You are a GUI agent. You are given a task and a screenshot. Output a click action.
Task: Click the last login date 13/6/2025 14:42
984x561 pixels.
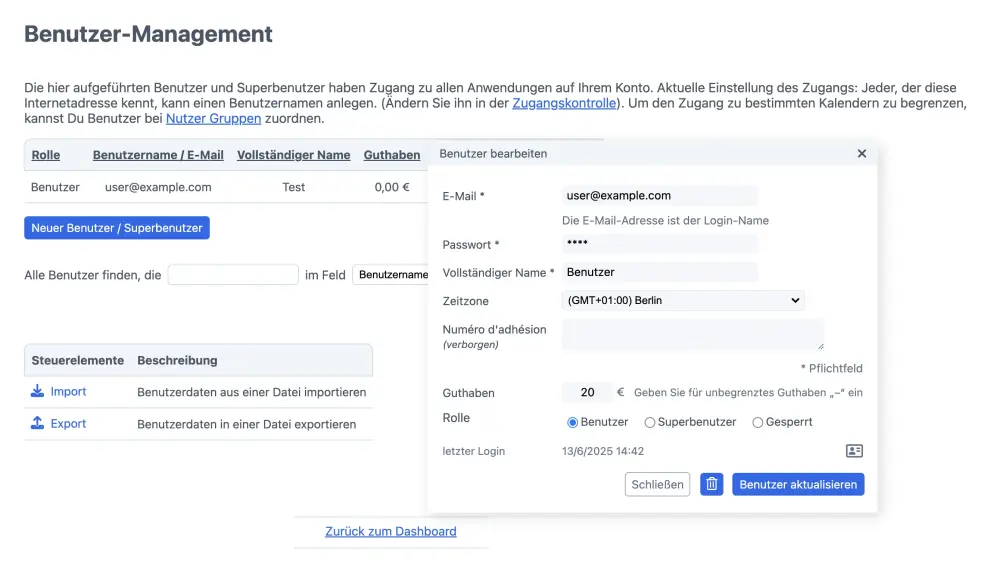(x=602, y=451)
